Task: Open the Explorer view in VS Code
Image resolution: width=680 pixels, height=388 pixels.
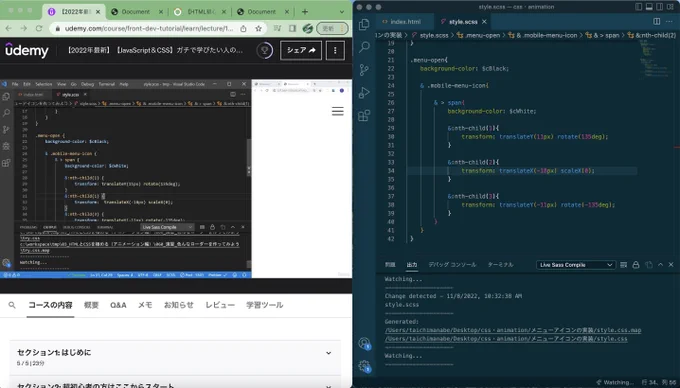Action: coord(364,24)
